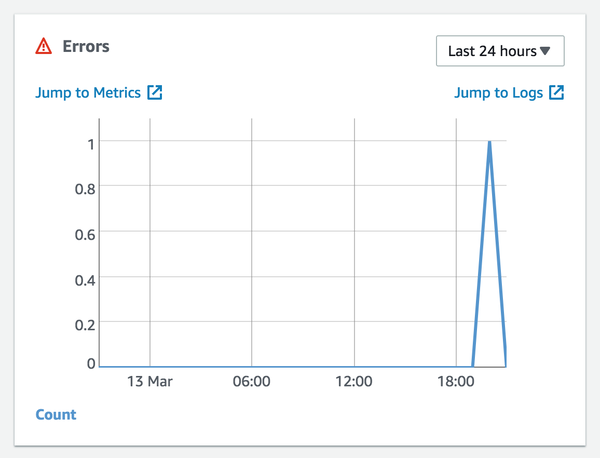Click the Jump to Logs link
This screenshot has width=600, height=458.
498,93
